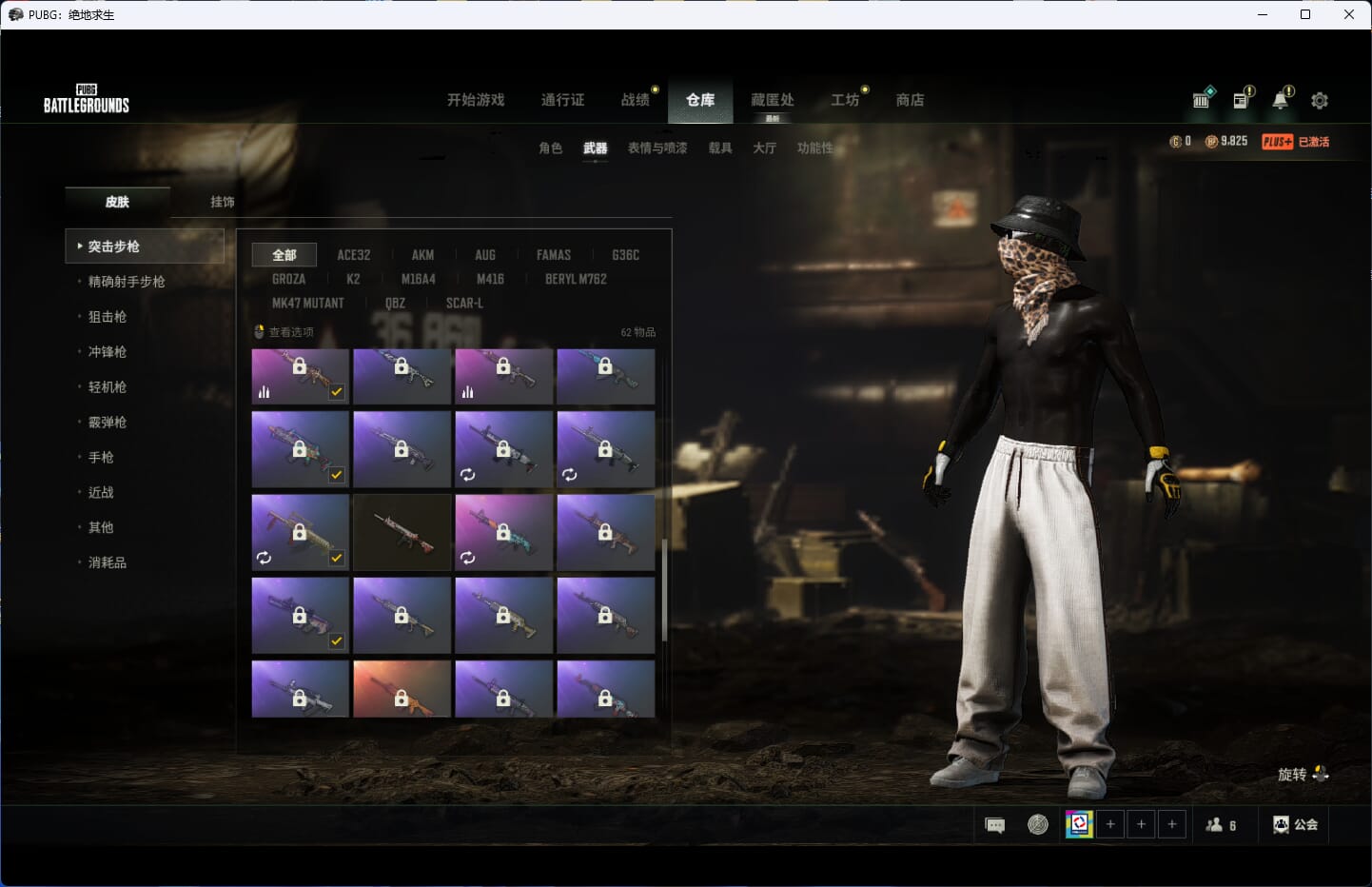This screenshot has width=1372, height=887.
Task: Select 冲锋枪 category
Action: [x=108, y=352]
